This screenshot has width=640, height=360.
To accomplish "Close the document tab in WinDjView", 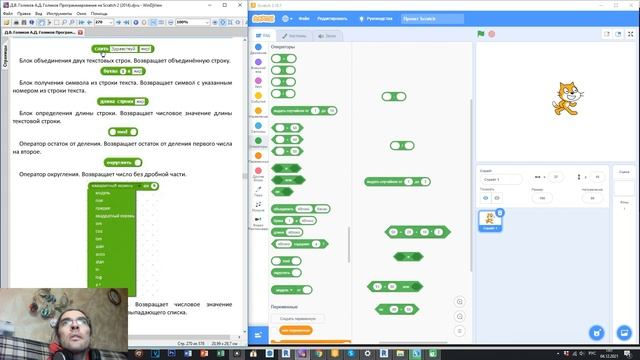I will [80, 32].
